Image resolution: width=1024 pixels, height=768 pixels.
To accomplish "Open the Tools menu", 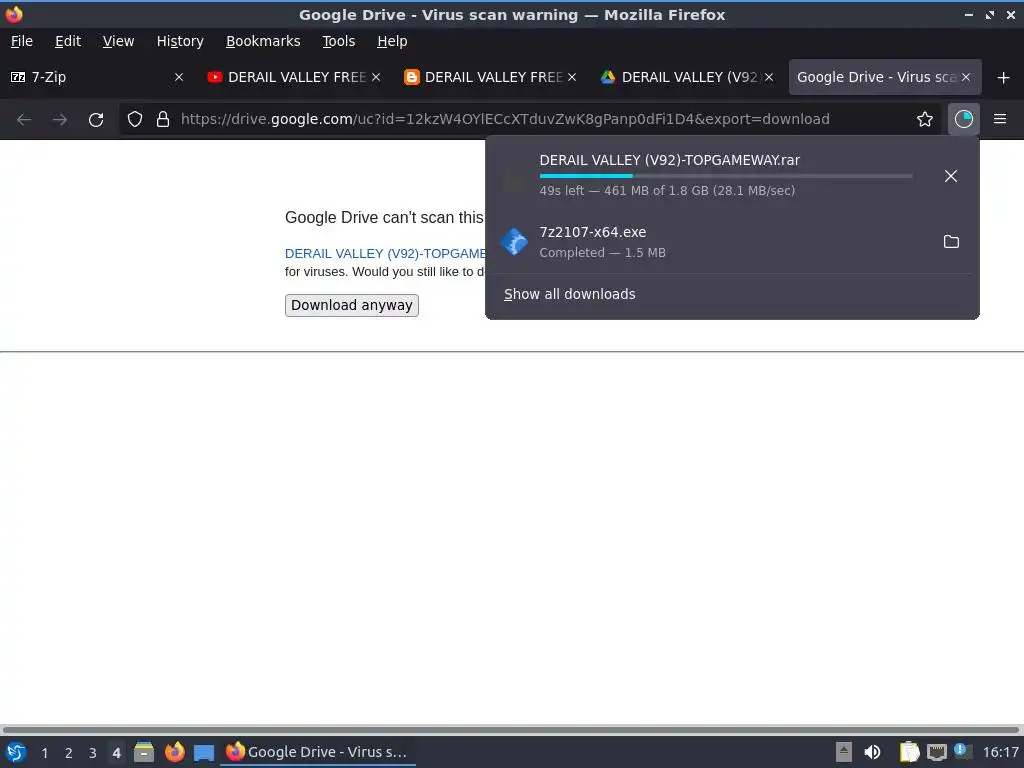I will (x=338, y=41).
